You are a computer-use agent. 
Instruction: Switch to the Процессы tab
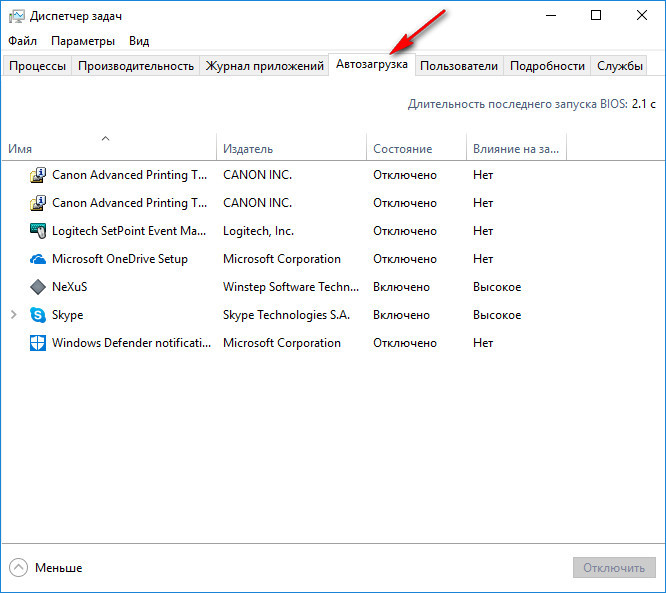tap(37, 66)
